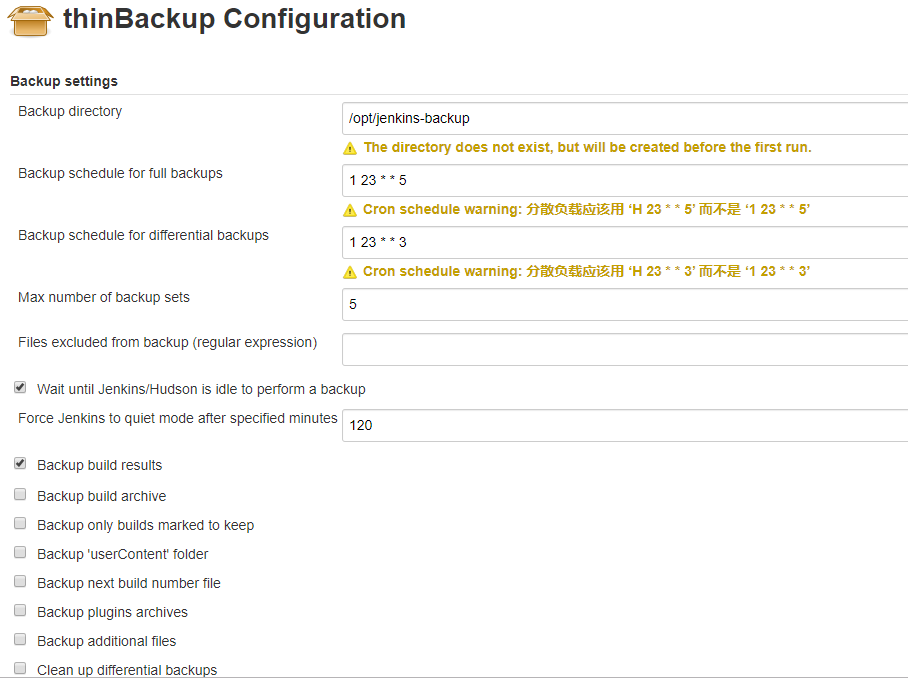Check Backup only builds marked to keep
The image size is (908, 679).
20,523
